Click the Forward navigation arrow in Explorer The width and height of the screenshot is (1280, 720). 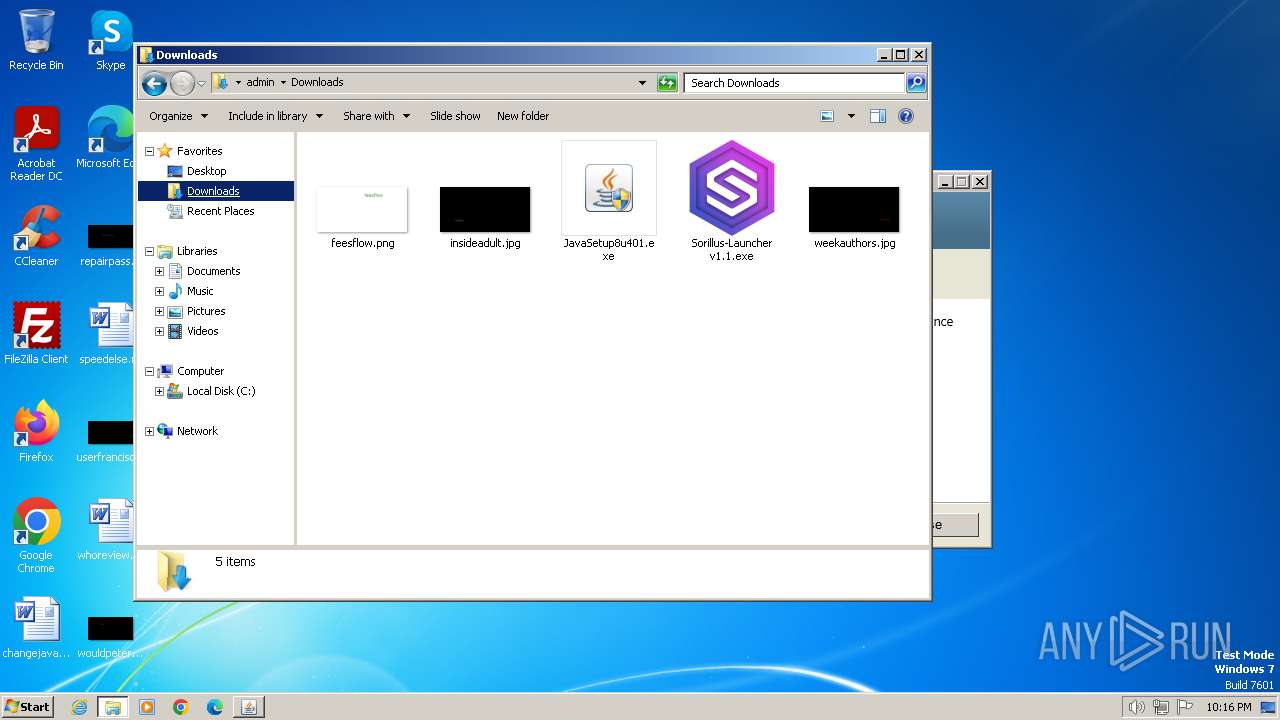click(x=182, y=83)
